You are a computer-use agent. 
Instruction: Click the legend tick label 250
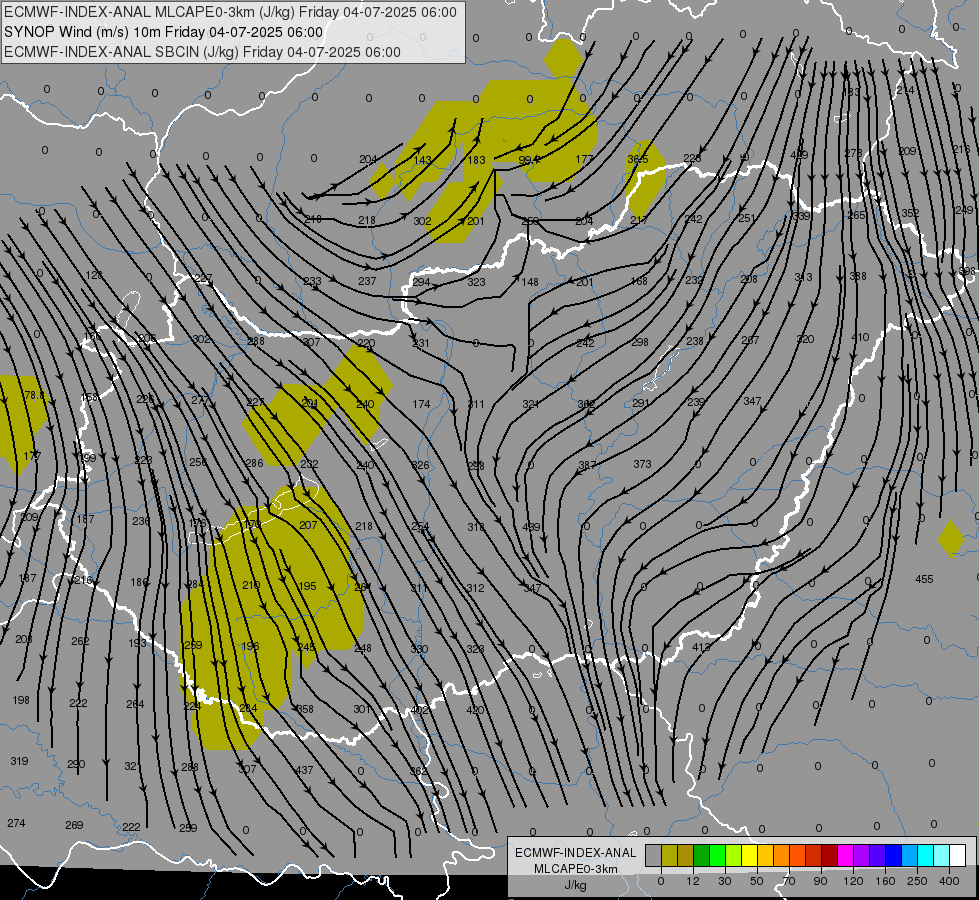tap(917, 881)
